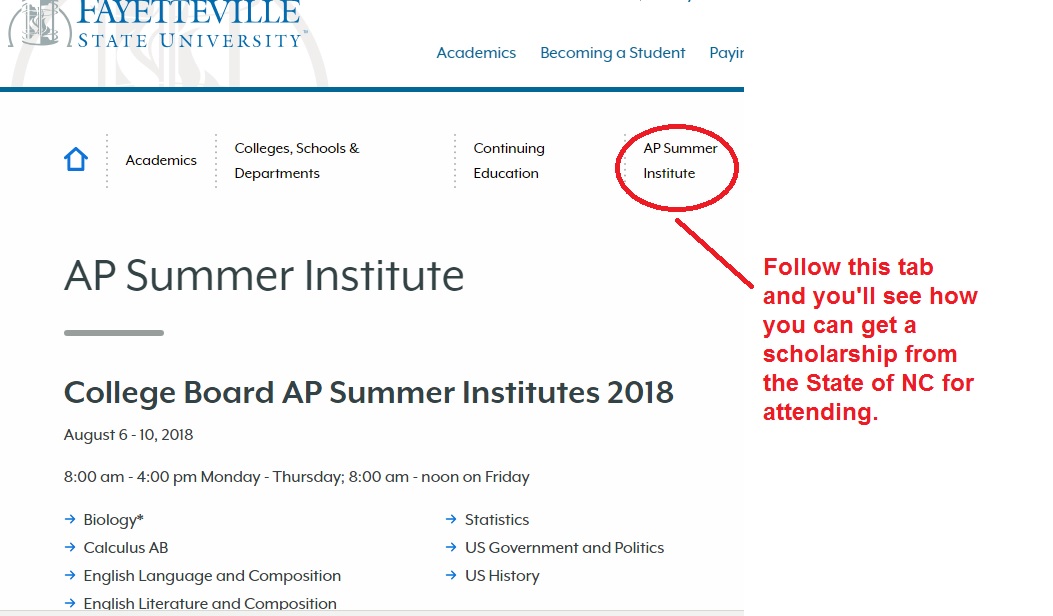The width and height of the screenshot is (1053, 616).
Task: Open the partially visible Paying menu item
Action: (x=727, y=53)
